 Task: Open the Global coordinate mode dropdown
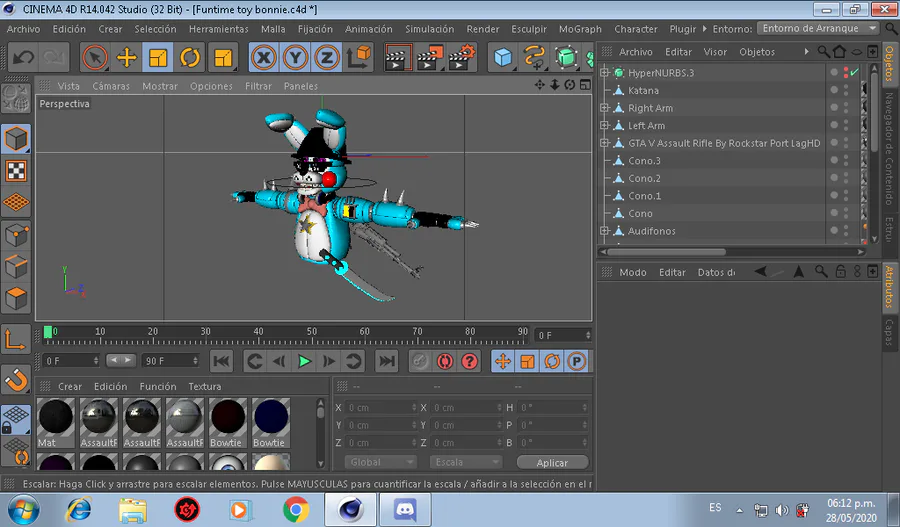(x=381, y=462)
